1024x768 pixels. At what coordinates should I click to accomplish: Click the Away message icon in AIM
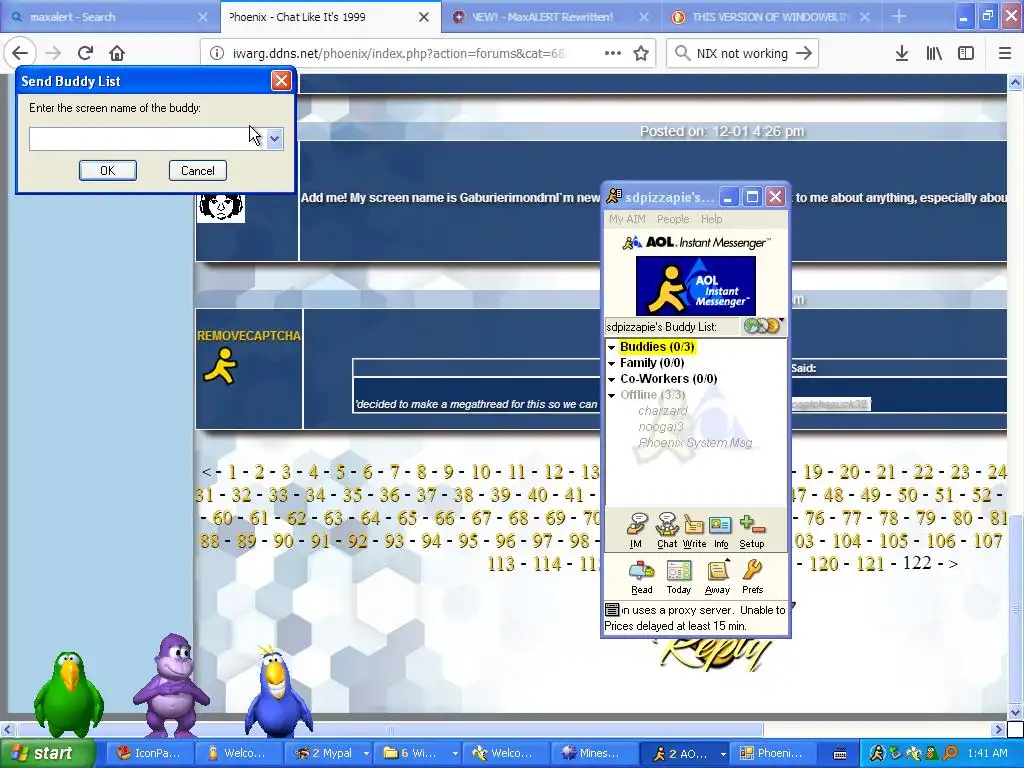pos(717,576)
